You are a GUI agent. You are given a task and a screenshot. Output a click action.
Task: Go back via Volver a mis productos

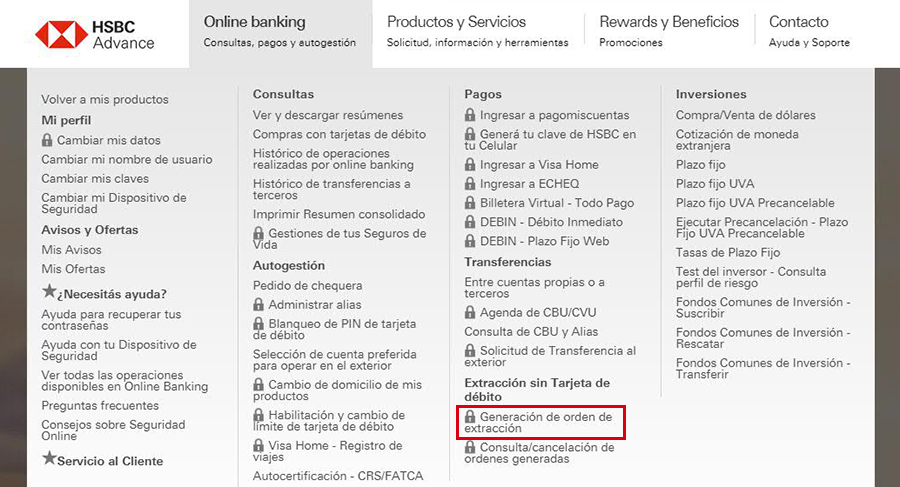pyautogui.click(x=105, y=99)
